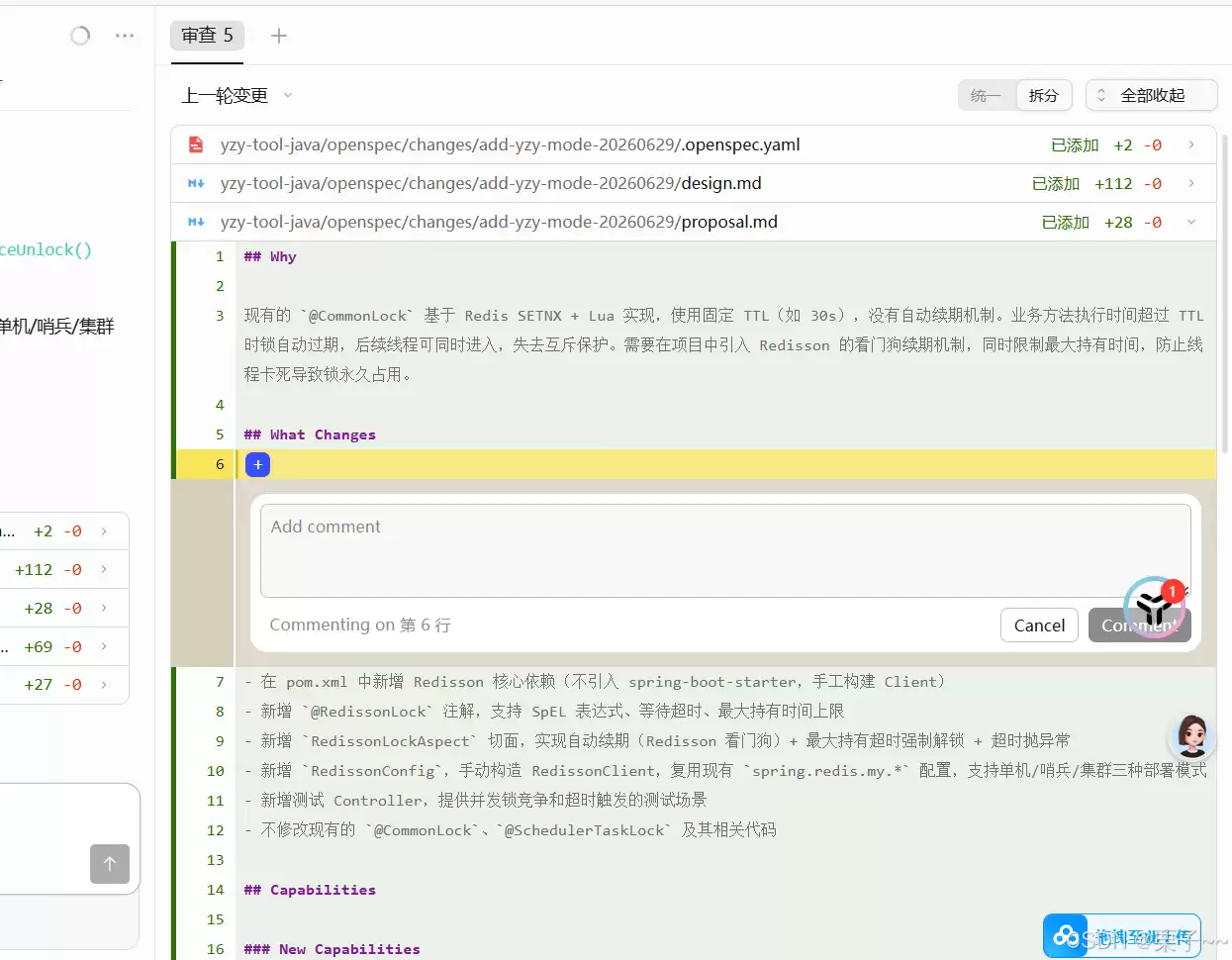
Task: Expand the .openspec.yaml file diff
Action: pyautogui.click(x=1191, y=144)
